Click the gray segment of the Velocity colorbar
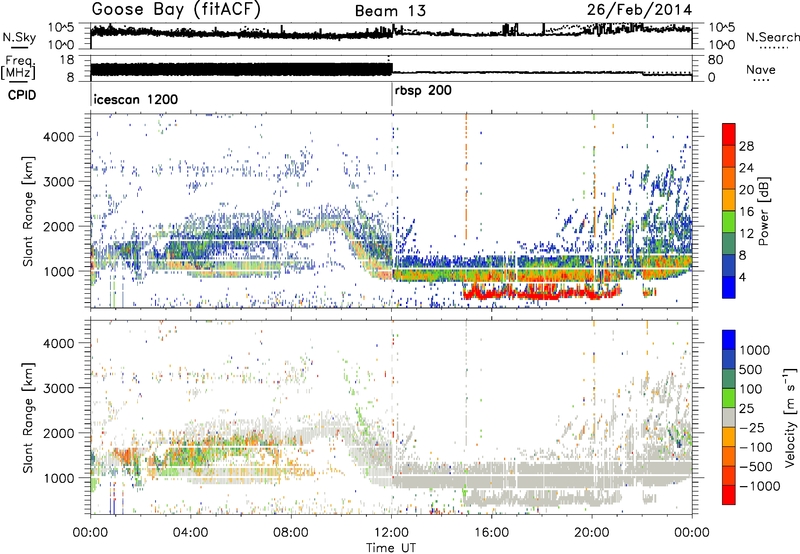 click(729, 417)
